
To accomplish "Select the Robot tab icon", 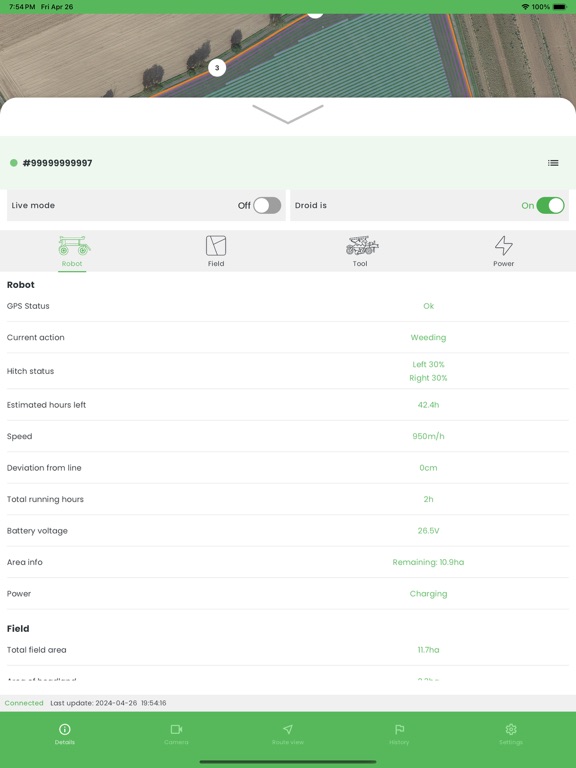I will click(x=74, y=246).
